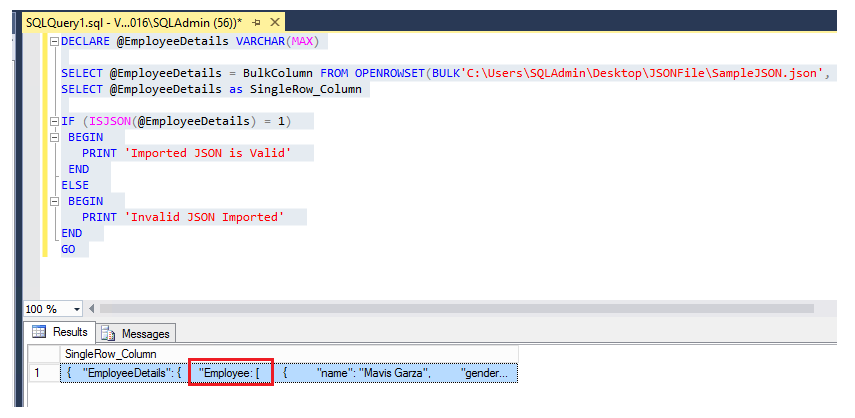The image size is (855, 418).
Task: Click the ELSE keyword
Action: click(75, 185)
